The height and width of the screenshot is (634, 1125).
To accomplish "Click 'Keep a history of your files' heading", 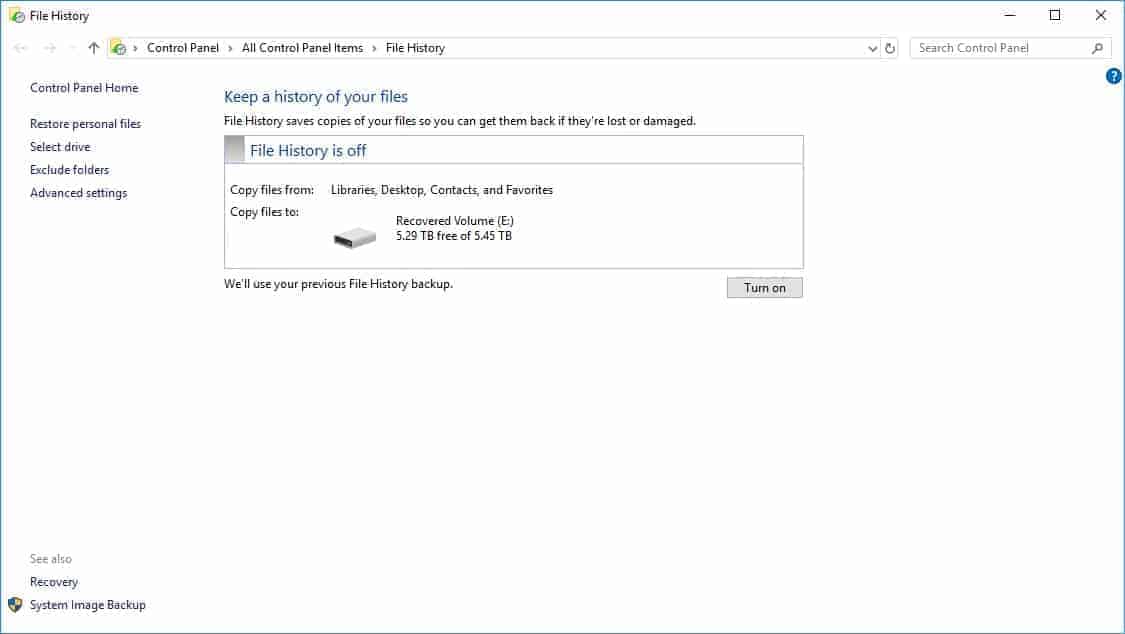I will [x=316, y=97].
